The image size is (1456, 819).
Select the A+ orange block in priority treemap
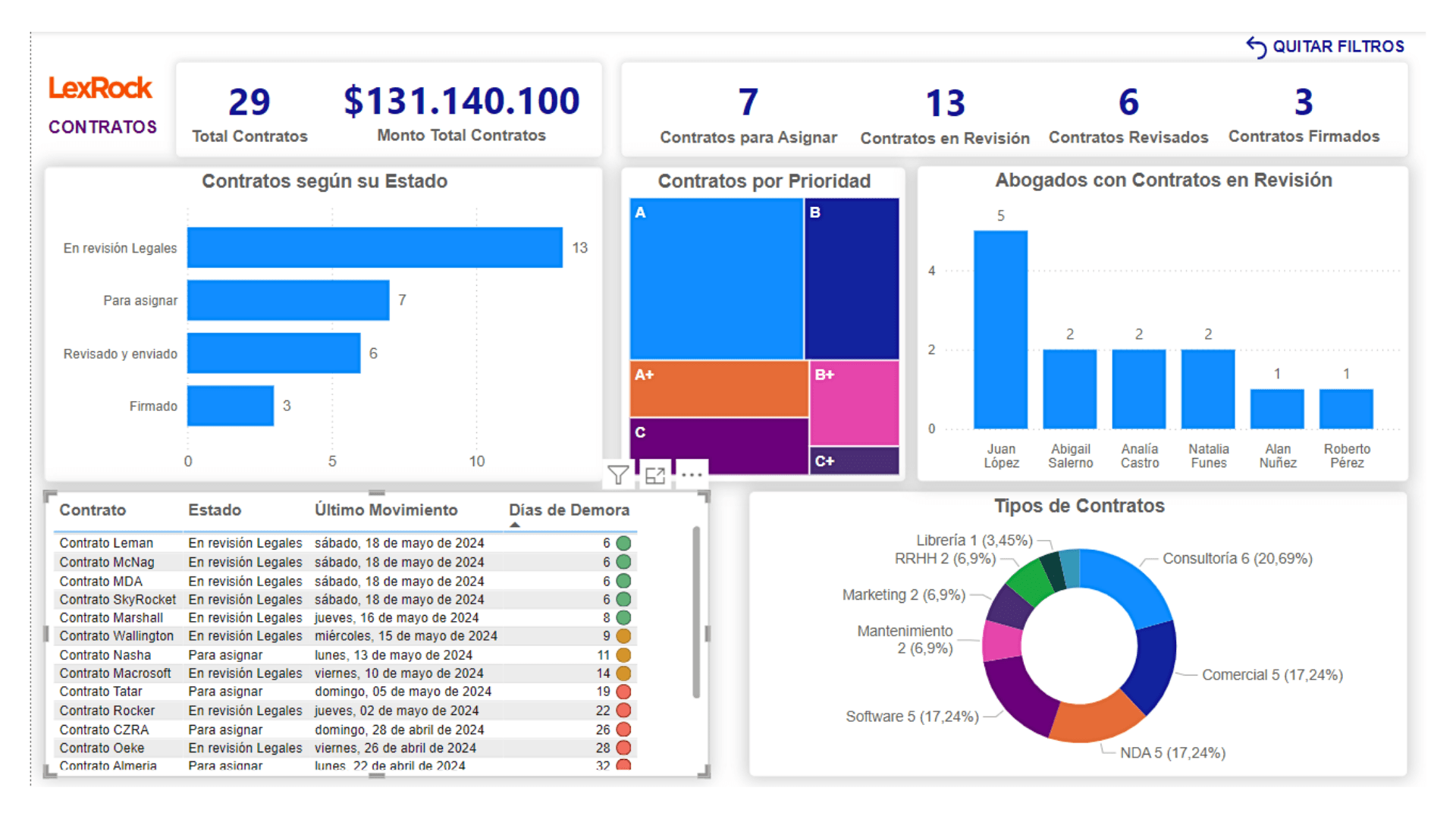tap(718, 388)
